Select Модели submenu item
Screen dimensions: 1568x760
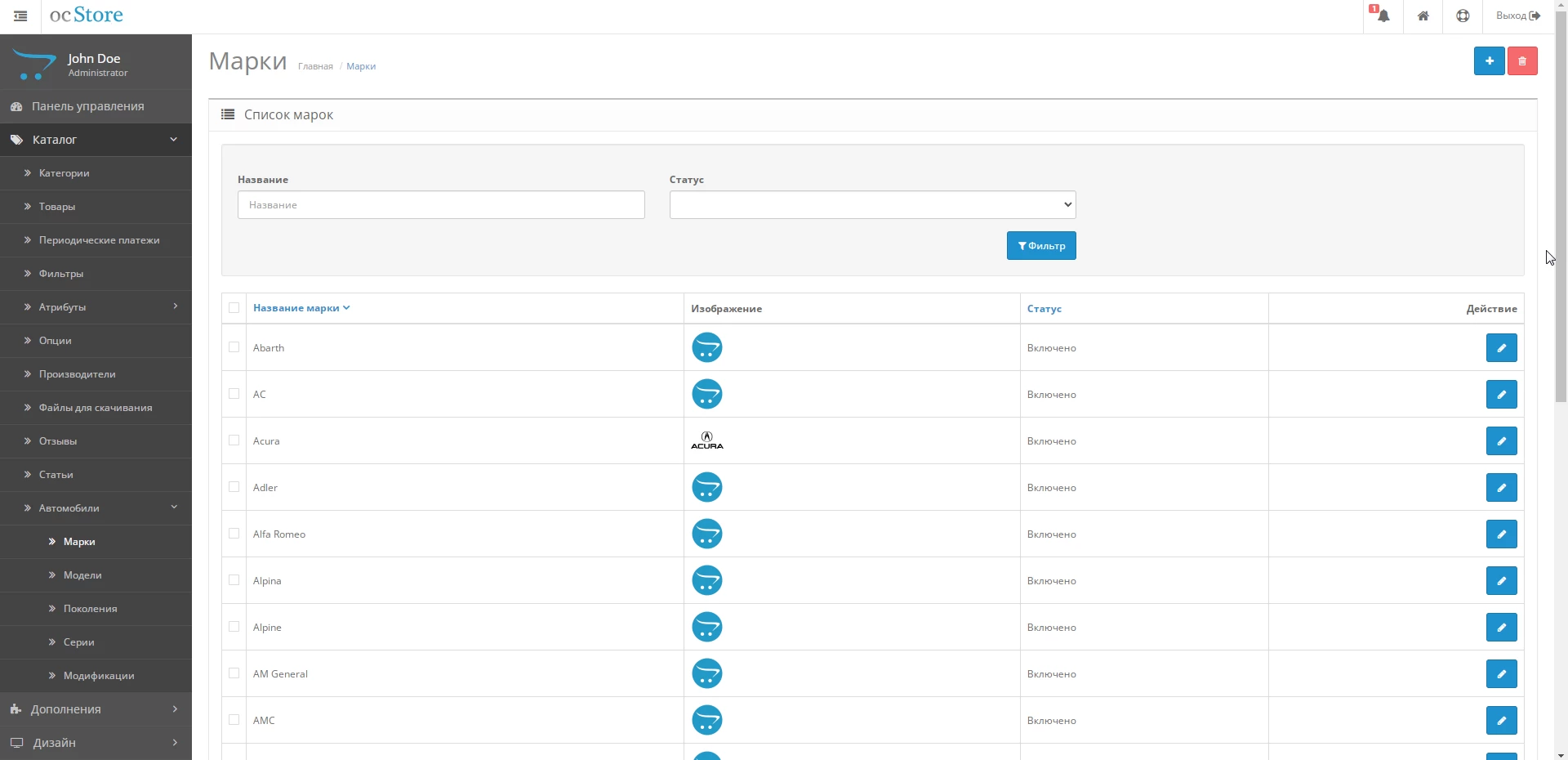[x=96, y=575]
